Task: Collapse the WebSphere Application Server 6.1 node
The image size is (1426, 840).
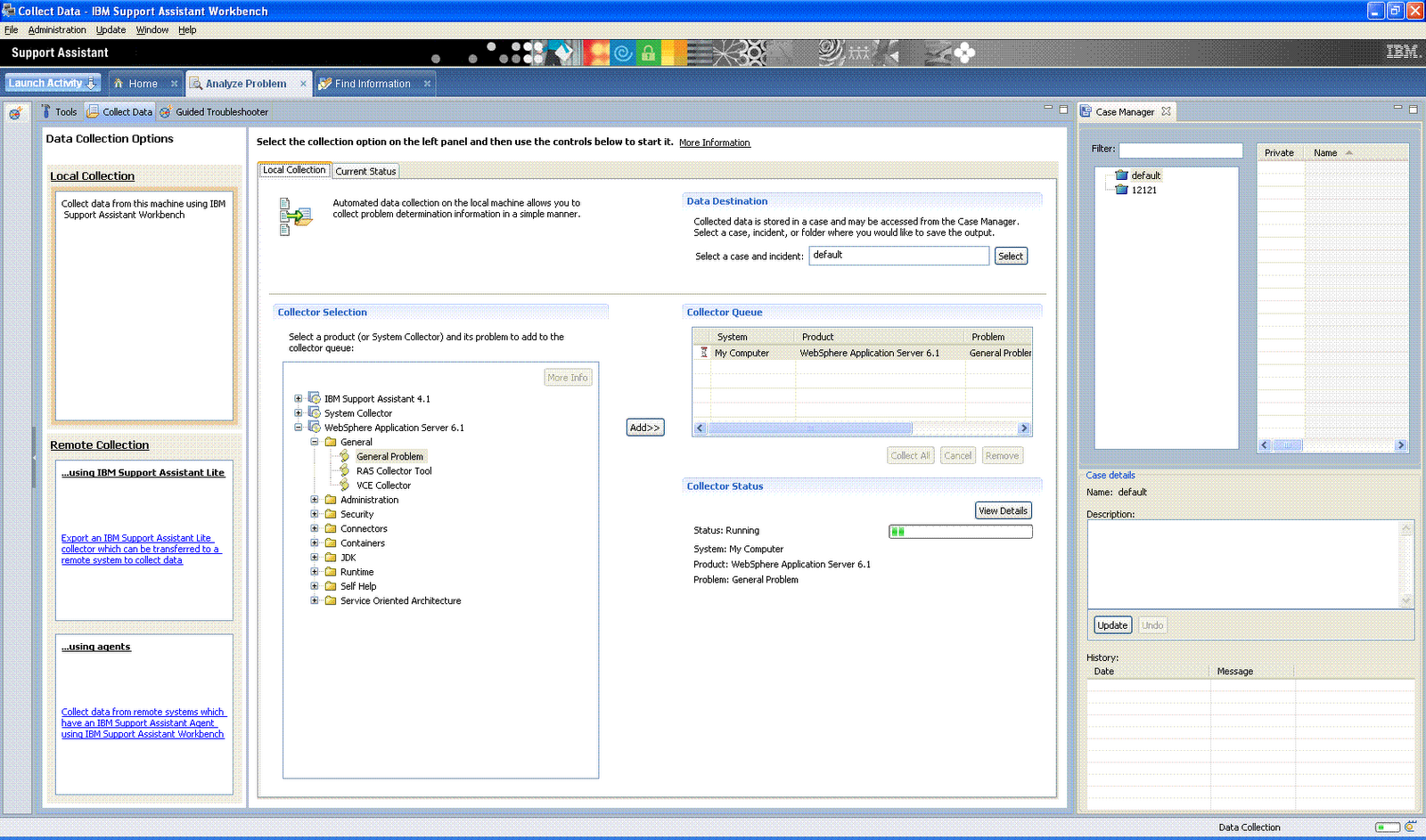Action: pyautogui.click(x=299, y=428)
